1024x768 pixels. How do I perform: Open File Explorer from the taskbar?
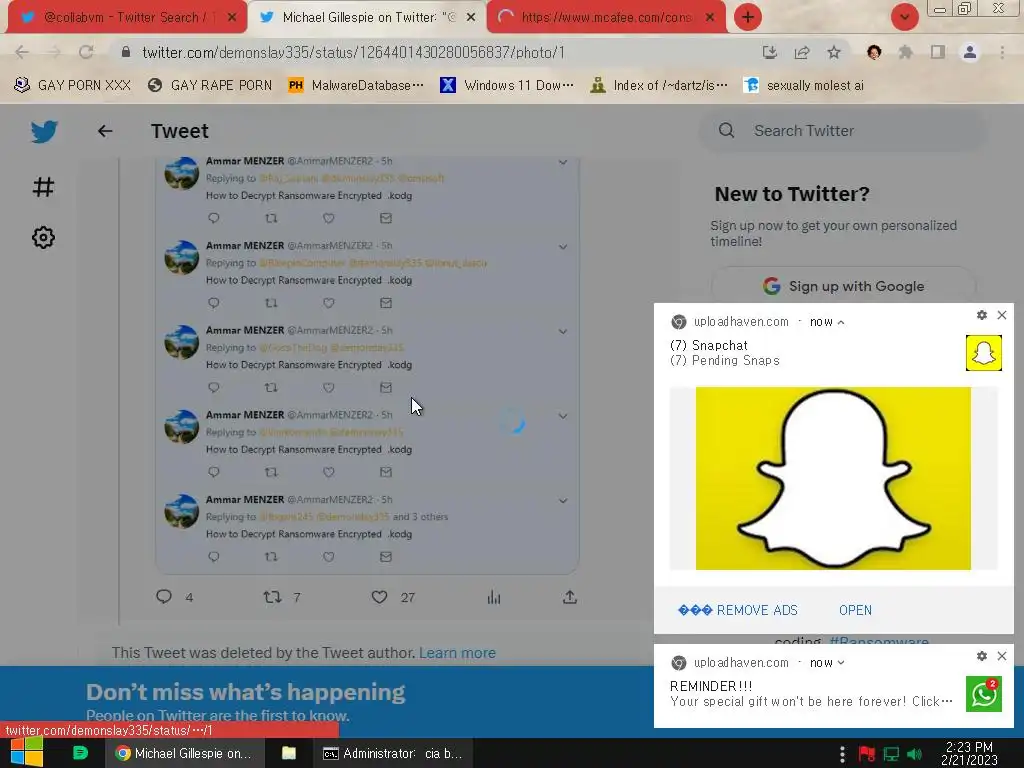289,753
